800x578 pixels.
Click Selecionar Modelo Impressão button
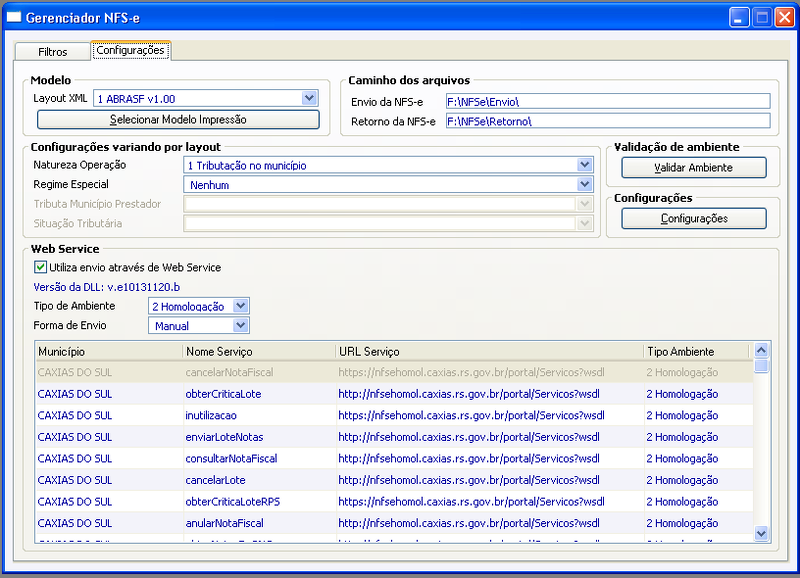point(178,119)
